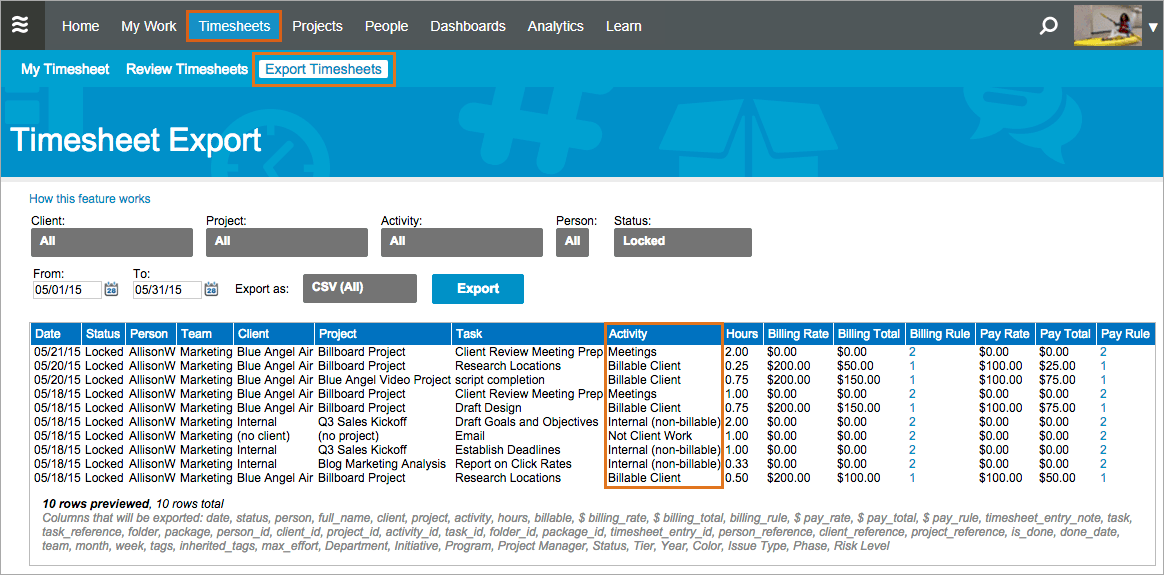The image size is (1164, 575).
Task: Open the From date calendar icon
Action: [112, 289]
